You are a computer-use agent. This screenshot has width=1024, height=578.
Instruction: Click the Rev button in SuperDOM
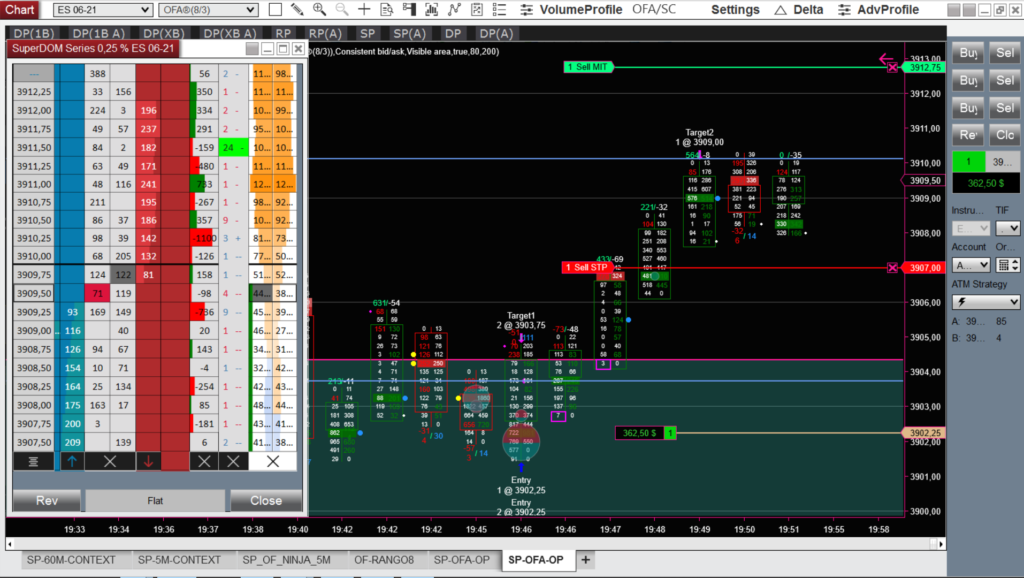point(47,500)
